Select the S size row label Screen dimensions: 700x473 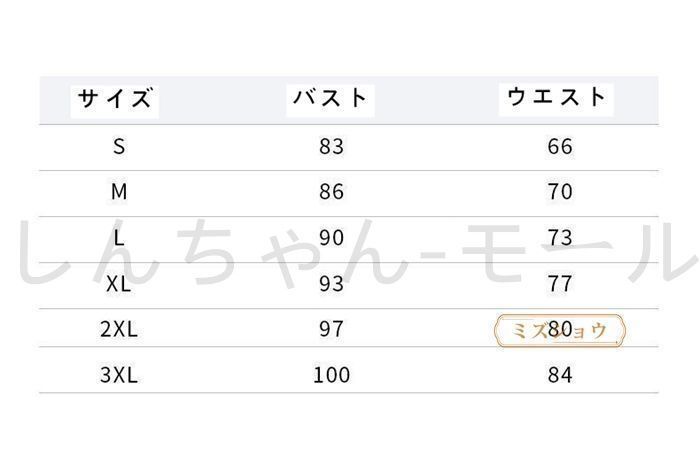119,146
